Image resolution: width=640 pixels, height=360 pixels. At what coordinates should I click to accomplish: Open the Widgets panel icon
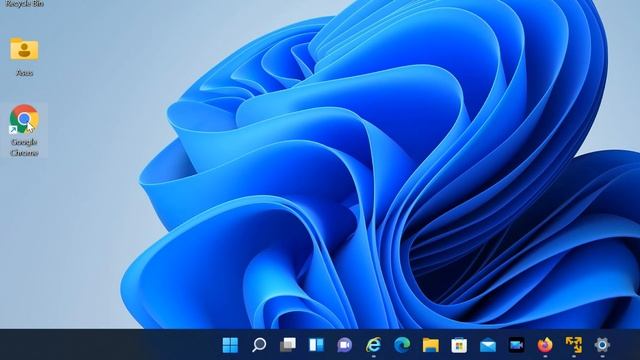pyautogui.click(x=316, y=345)
